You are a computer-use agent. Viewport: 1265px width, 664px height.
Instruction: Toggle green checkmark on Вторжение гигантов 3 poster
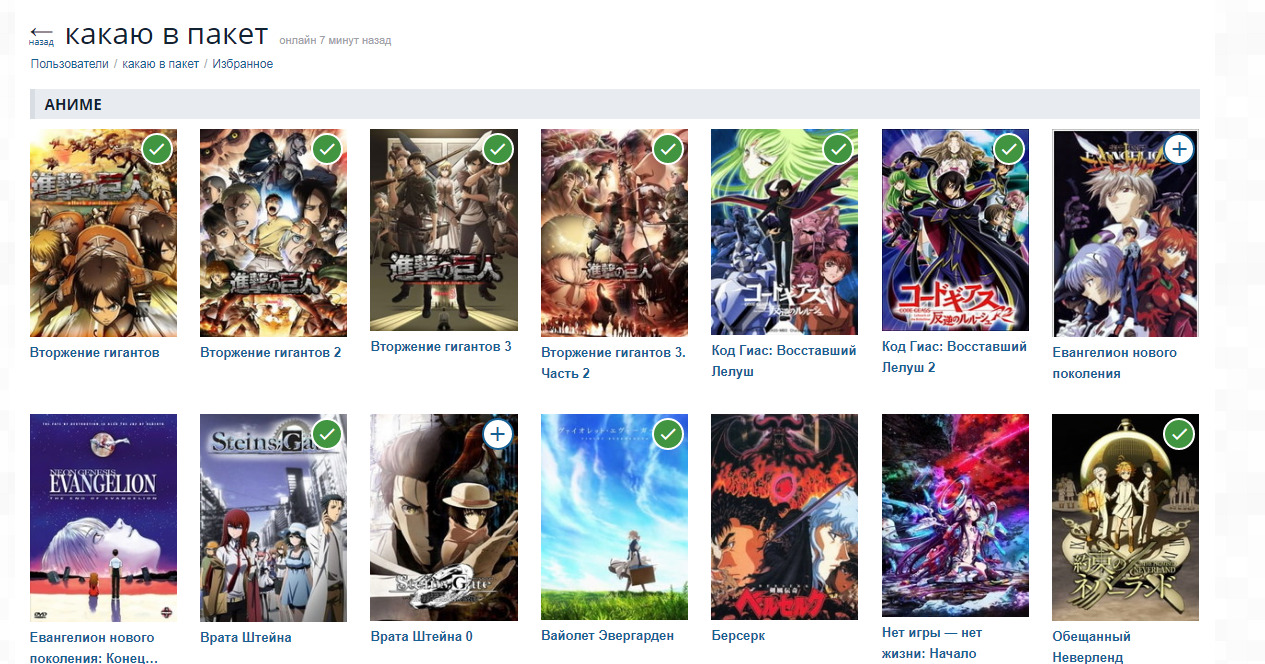tap(498, 150)
